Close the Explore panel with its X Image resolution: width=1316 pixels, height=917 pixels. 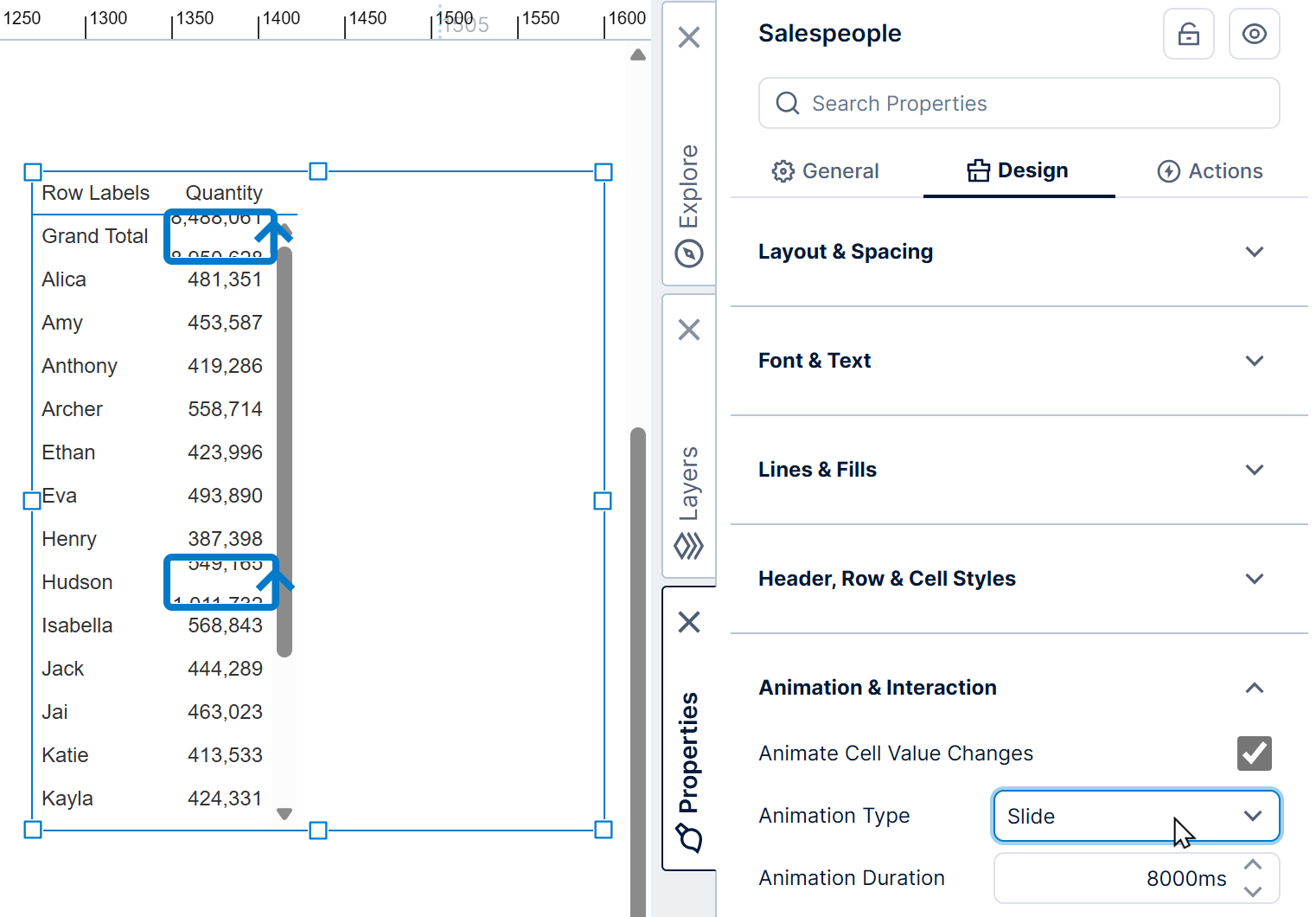(x=689, y=36)
